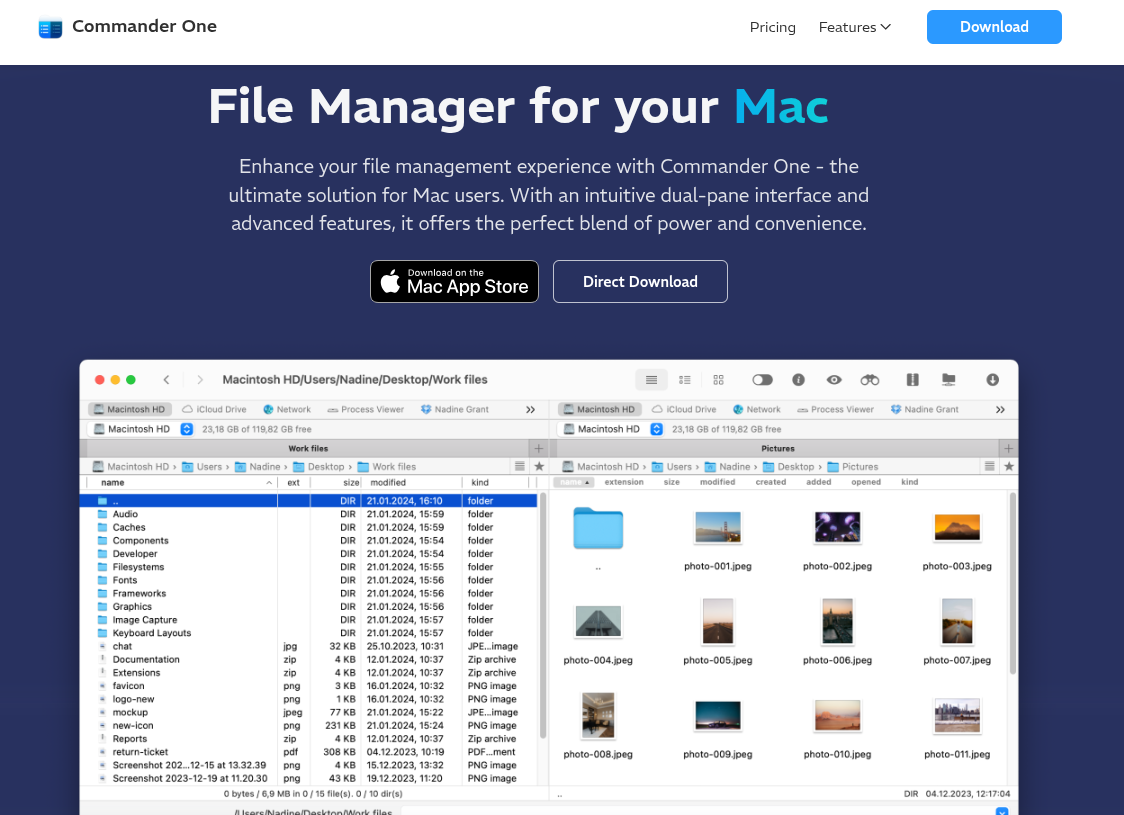This screenshot has width=1124, height=815.
Task: Open the Macintosh HD drive dropdown
Action: pyautogui.click(x=186, y=428)
